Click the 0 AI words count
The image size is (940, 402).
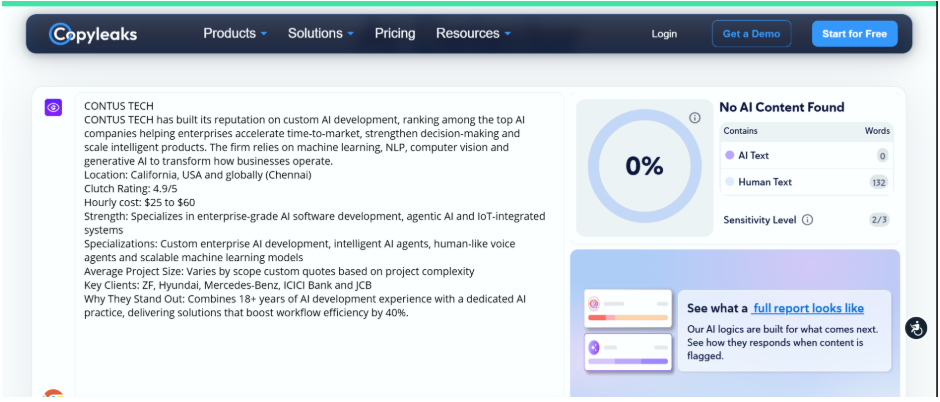882,156
